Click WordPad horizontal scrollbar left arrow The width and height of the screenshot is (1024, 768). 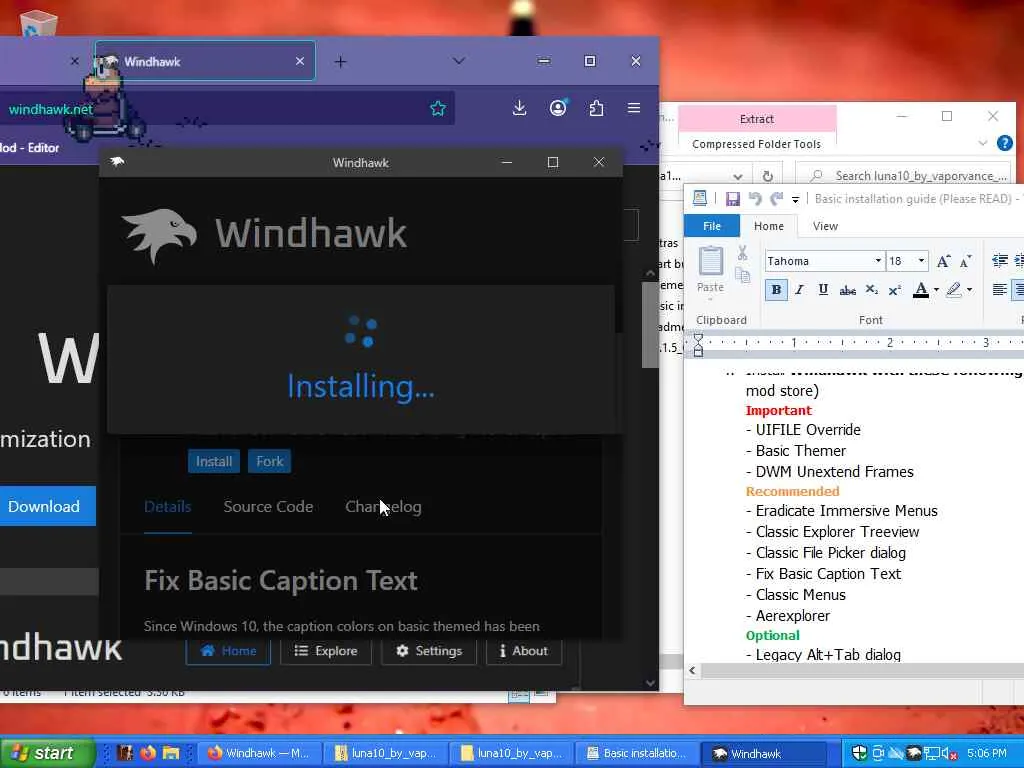click(x=692, y=671)
